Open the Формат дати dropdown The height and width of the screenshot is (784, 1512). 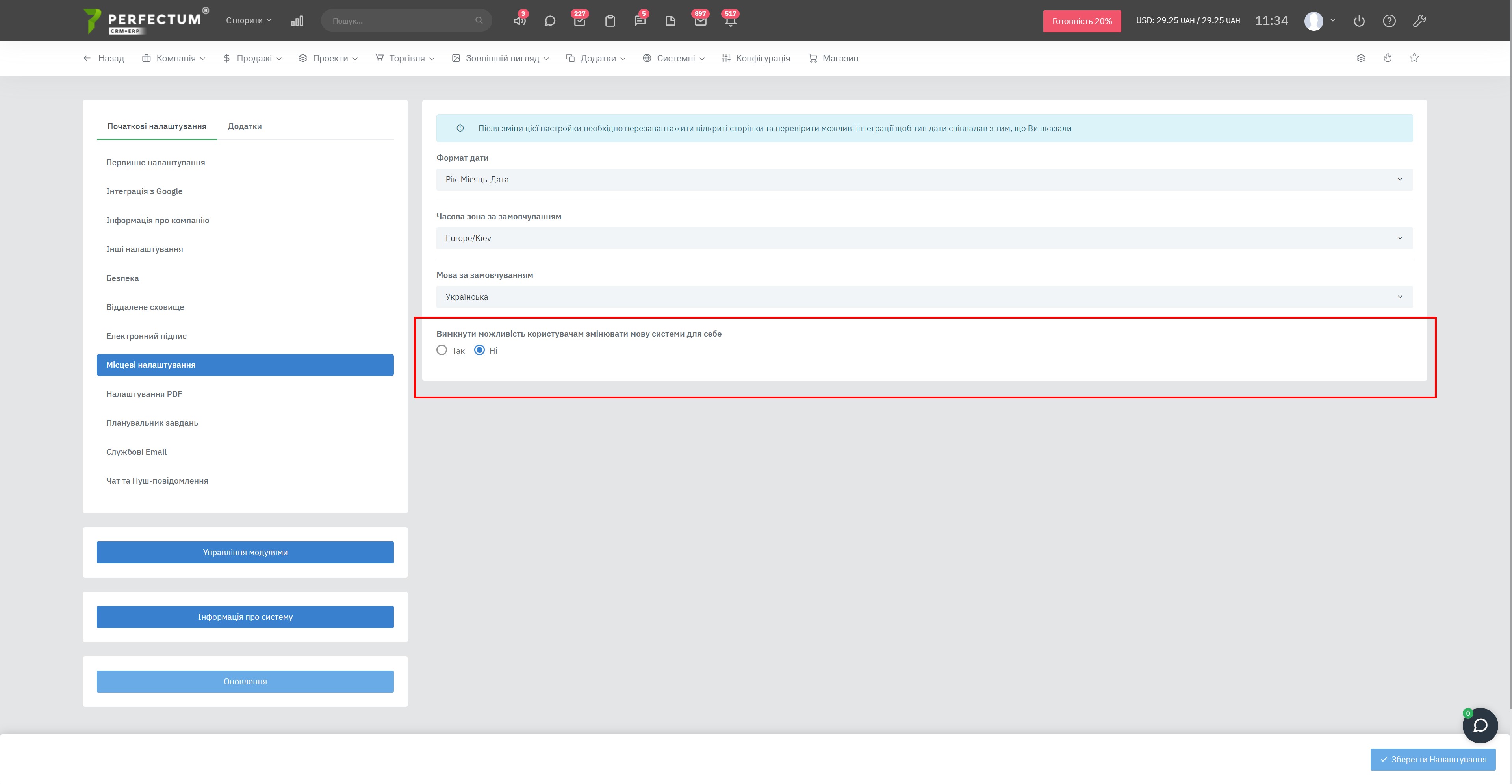pyautogui.click(x=924, y=180)
